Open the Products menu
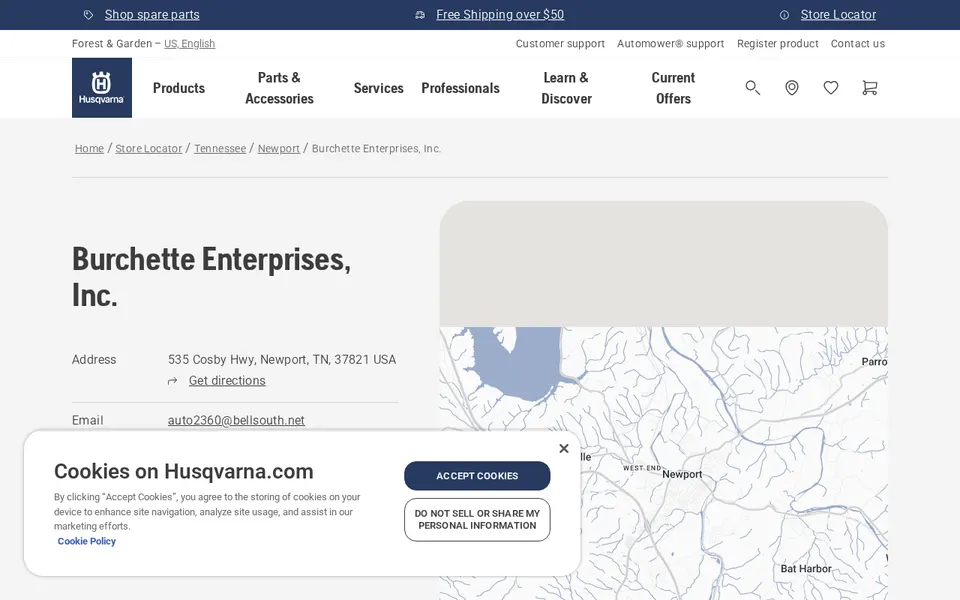The width and height of the screenshot is (960, 600). point(179,88)
